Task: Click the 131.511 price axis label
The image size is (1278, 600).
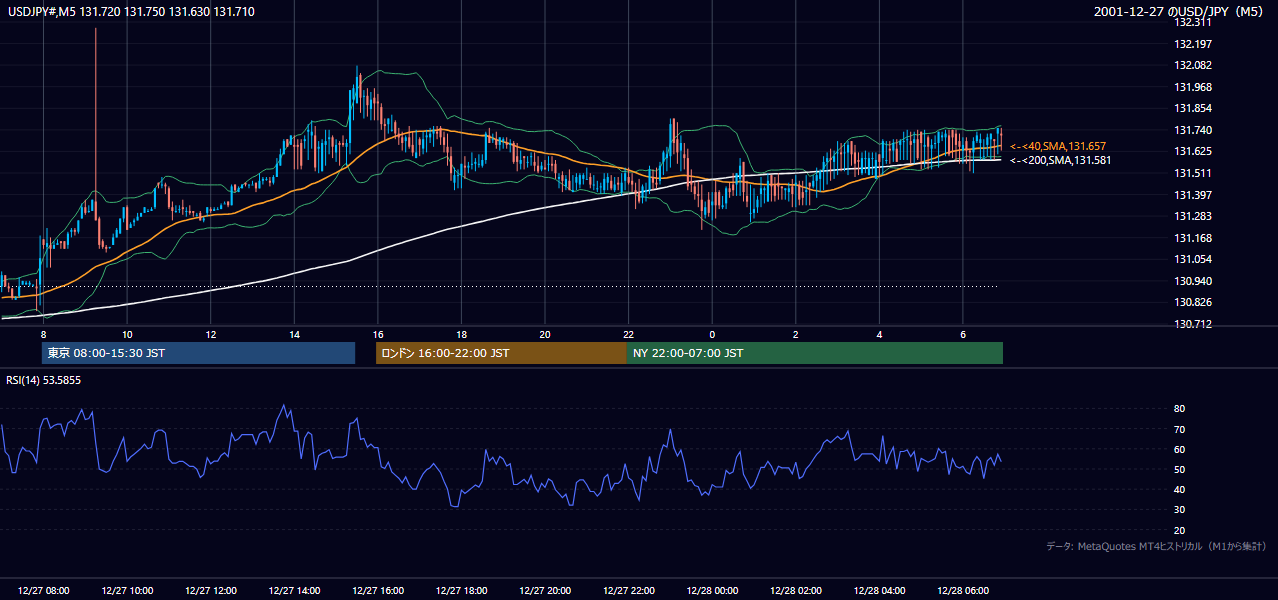Action: pos(1195,173)
